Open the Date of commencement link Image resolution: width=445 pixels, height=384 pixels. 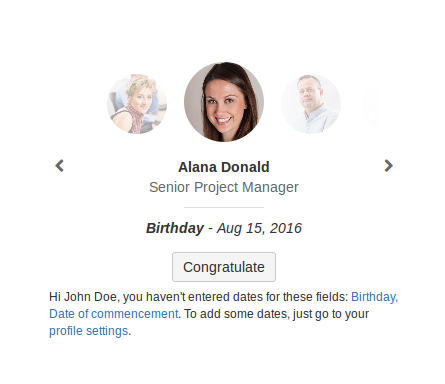point(114,314)
